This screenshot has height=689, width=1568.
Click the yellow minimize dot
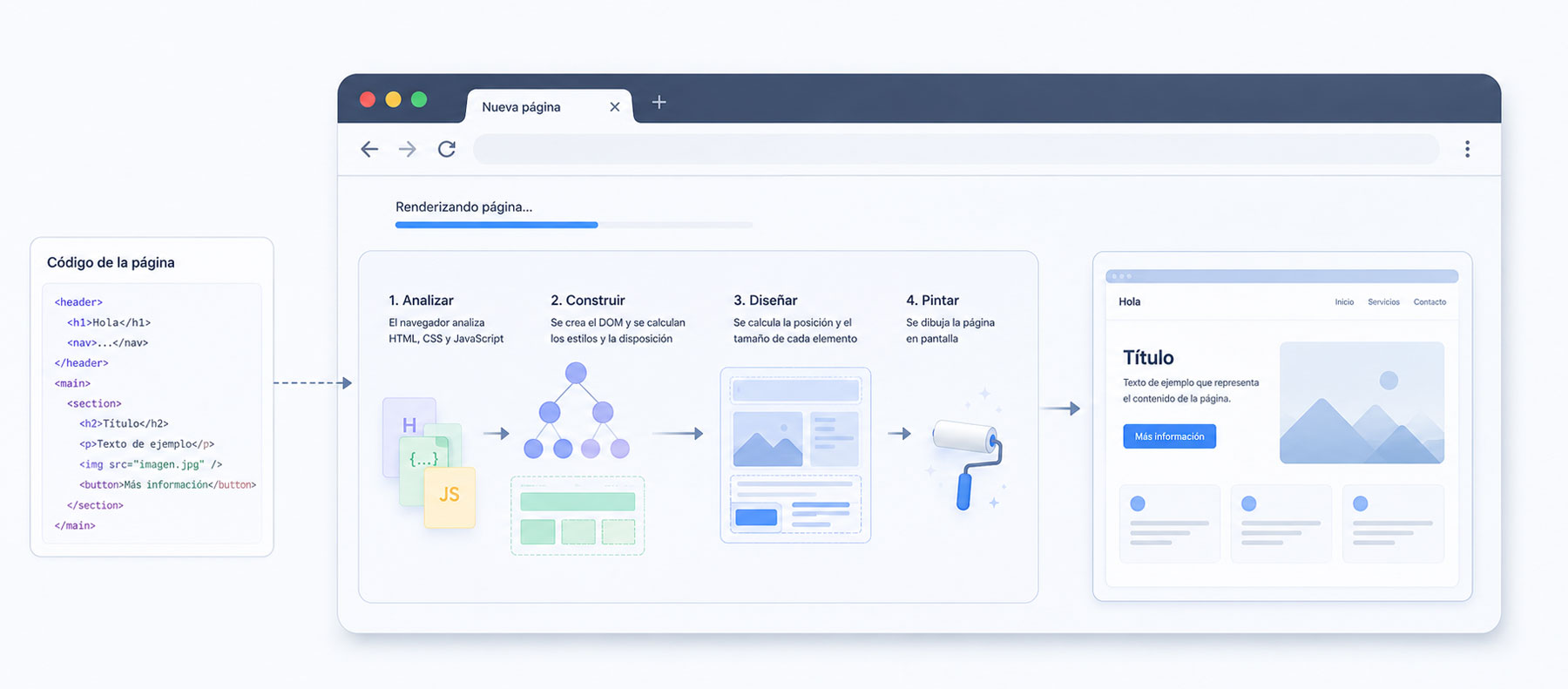click(x=393, y=99)
